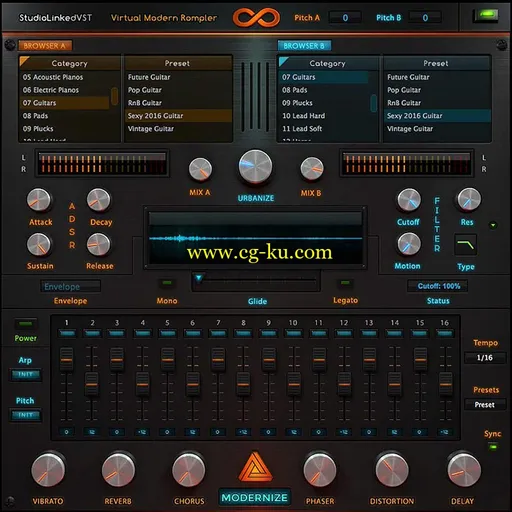Click the REVERB knob
The height and width of the screenshot is (512, 512).
pyautogui.click(x=118, y=470)
